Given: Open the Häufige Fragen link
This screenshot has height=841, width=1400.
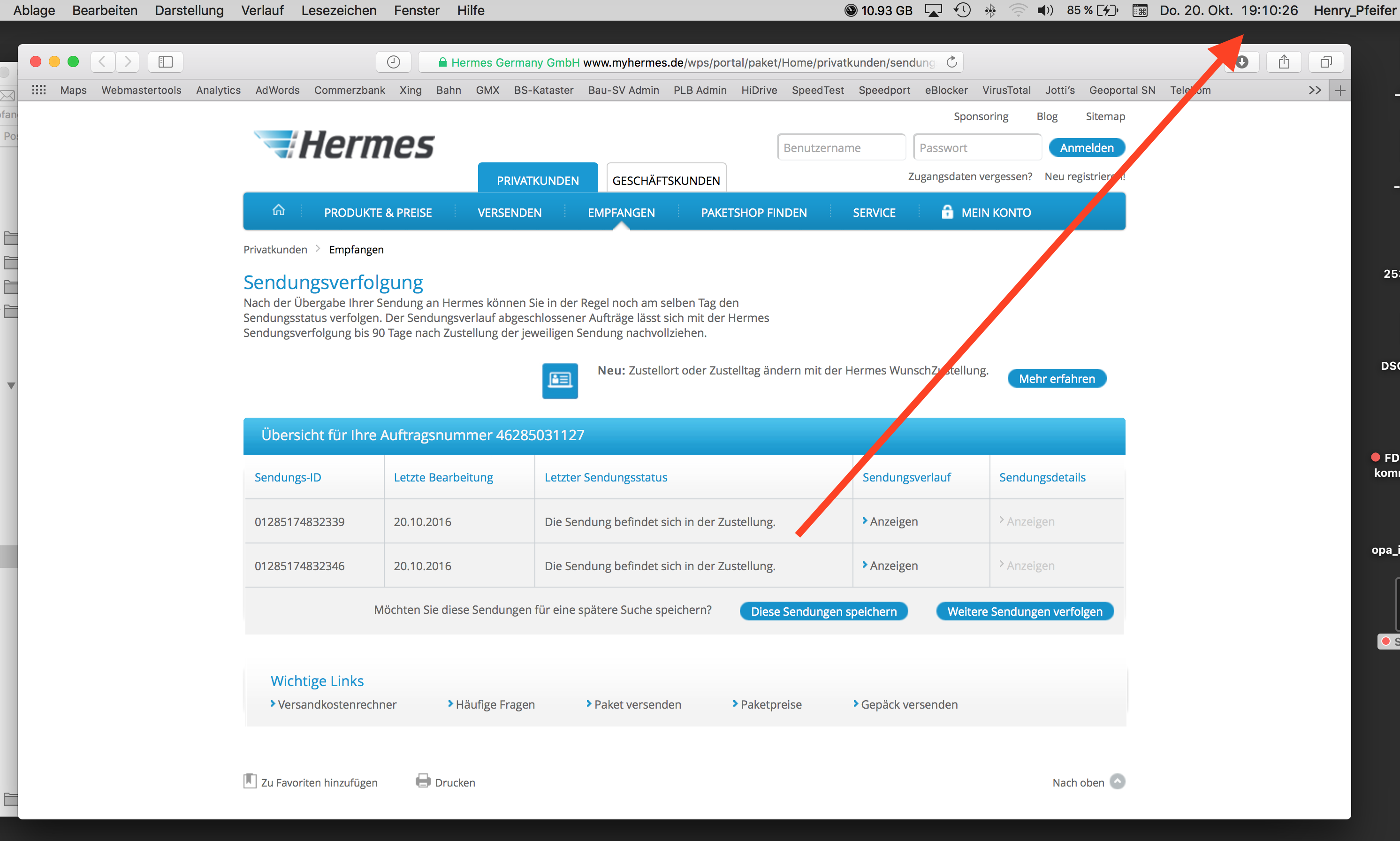Looking at the screenshot, I should click(x=491, y=704).
